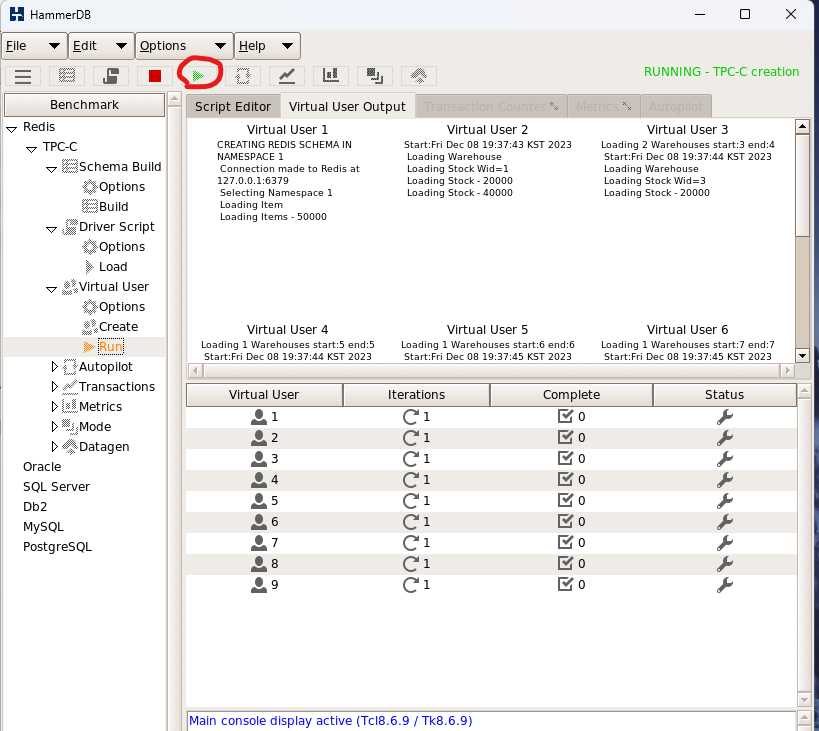
Task: Click the Benchmark panel header button
Action: coord(84,105)
